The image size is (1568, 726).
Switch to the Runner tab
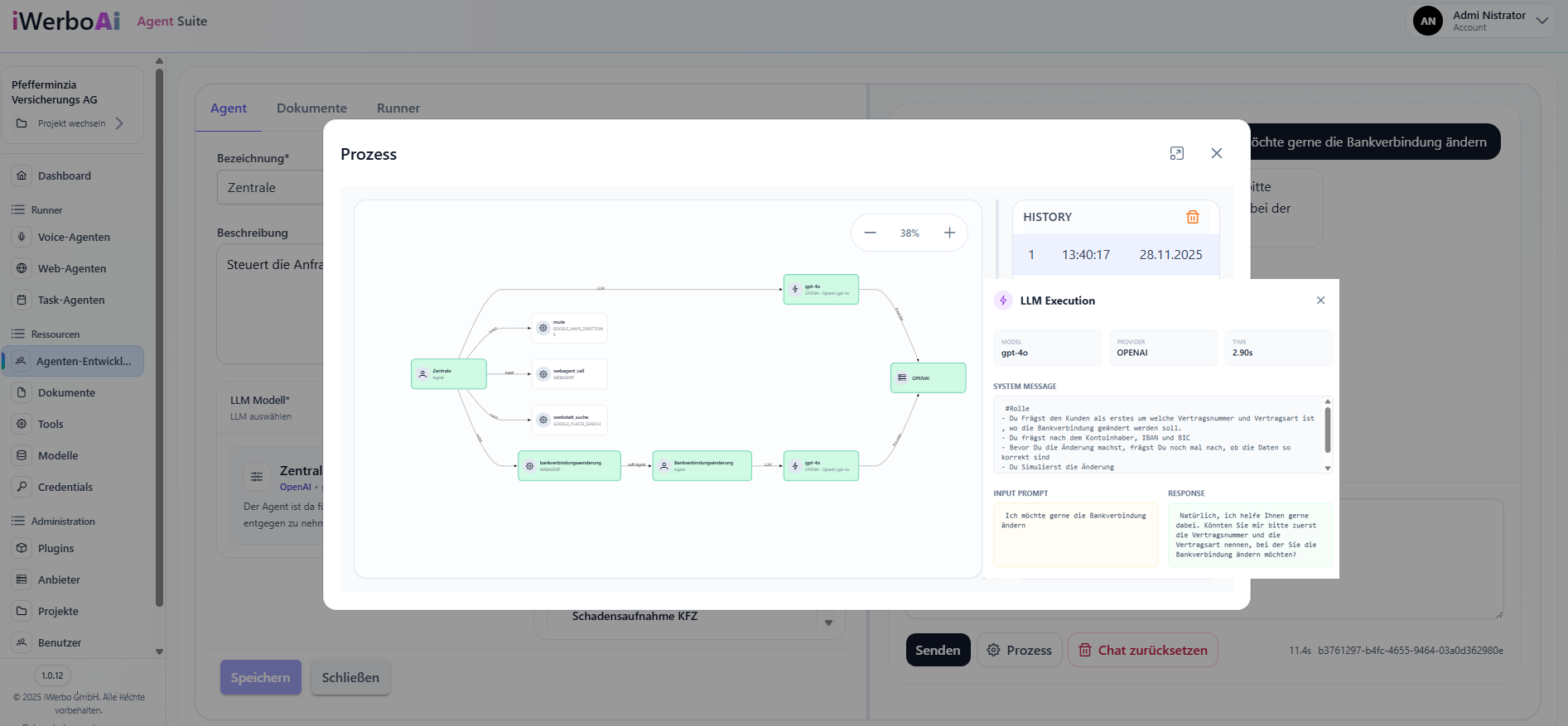398,108
